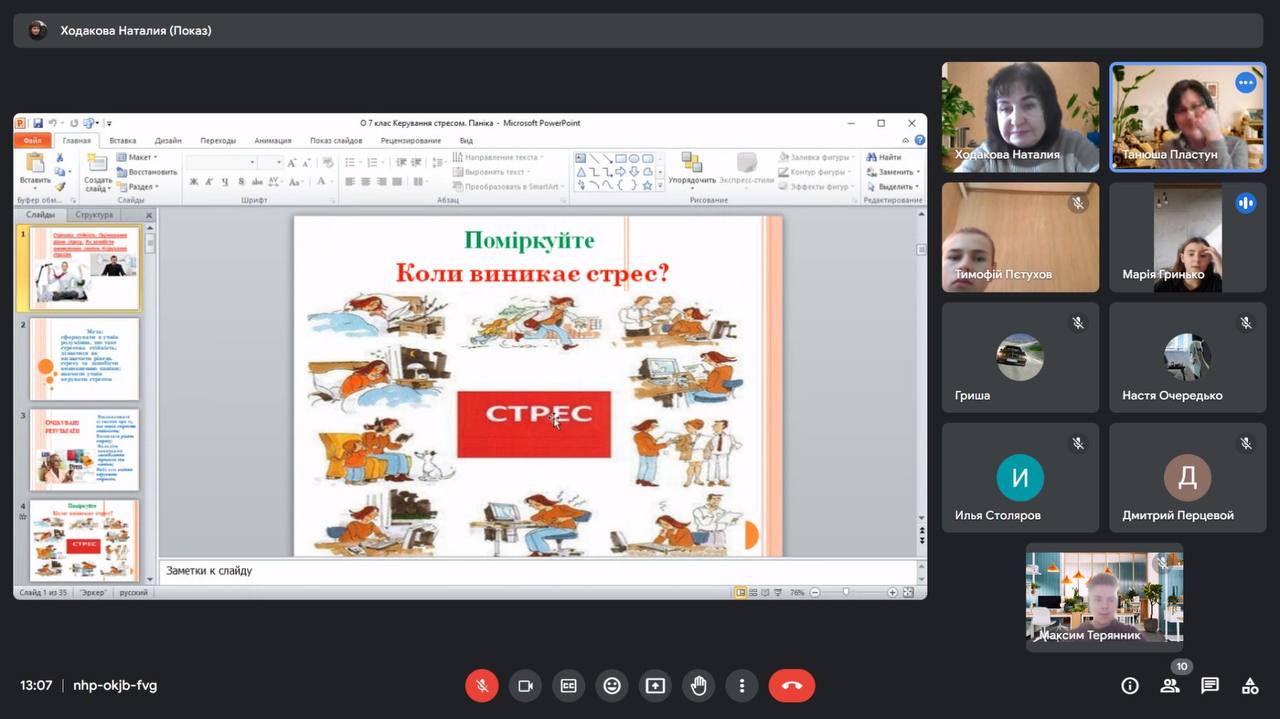The image size is (1280, 719).
Task: Switch to the Анимация ribbon tab
Action: pyautogui.click(x=273, y=141)
